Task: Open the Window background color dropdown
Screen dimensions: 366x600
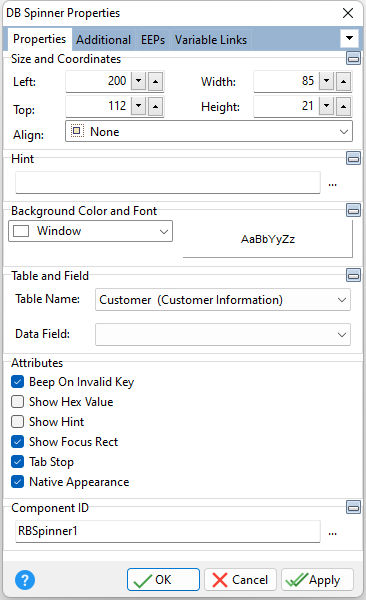Action: (x=90, y=231)
